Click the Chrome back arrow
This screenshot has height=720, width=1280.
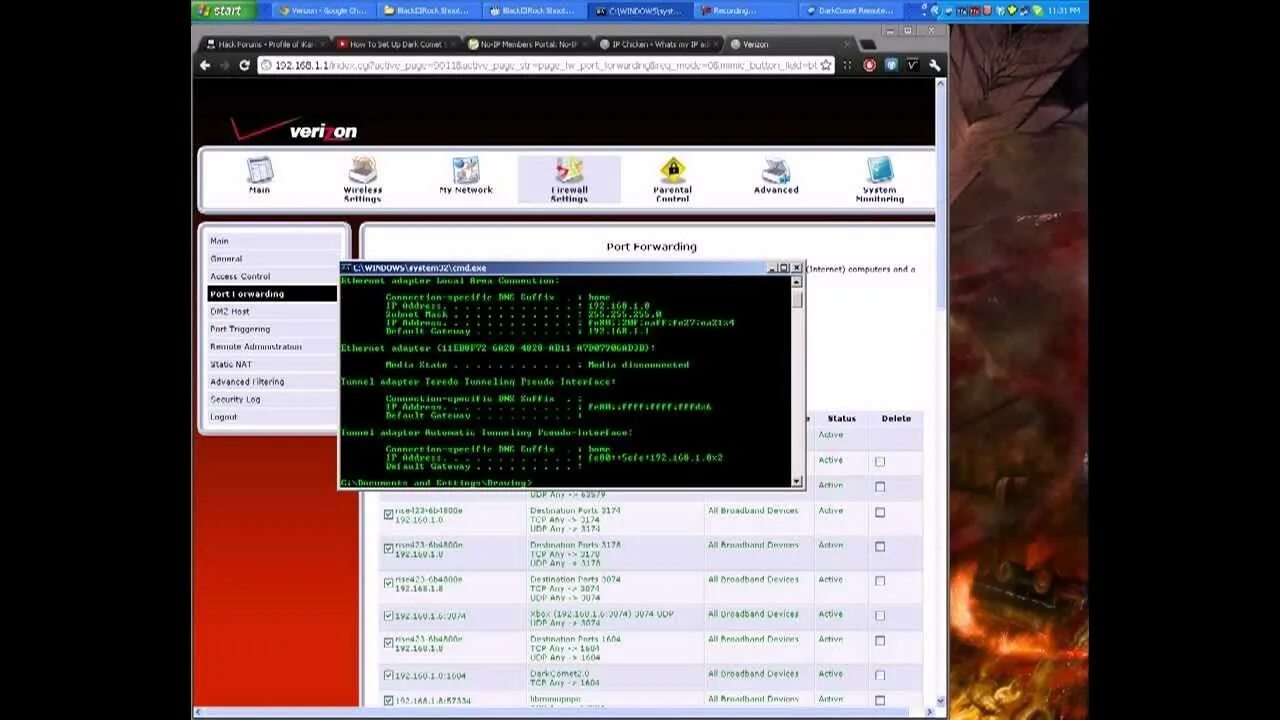point(205,65)
